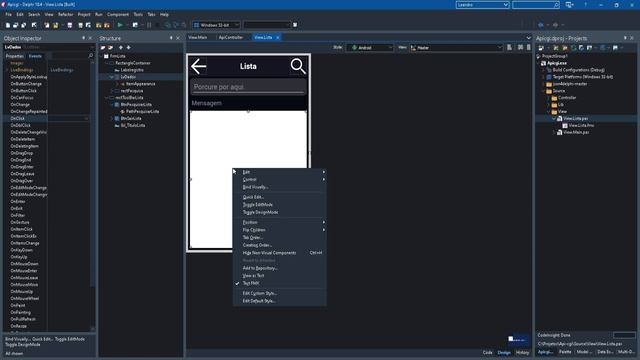Click the help question mark in title bar
Screen dimensions: 640x360
click(x=585, y=4)
